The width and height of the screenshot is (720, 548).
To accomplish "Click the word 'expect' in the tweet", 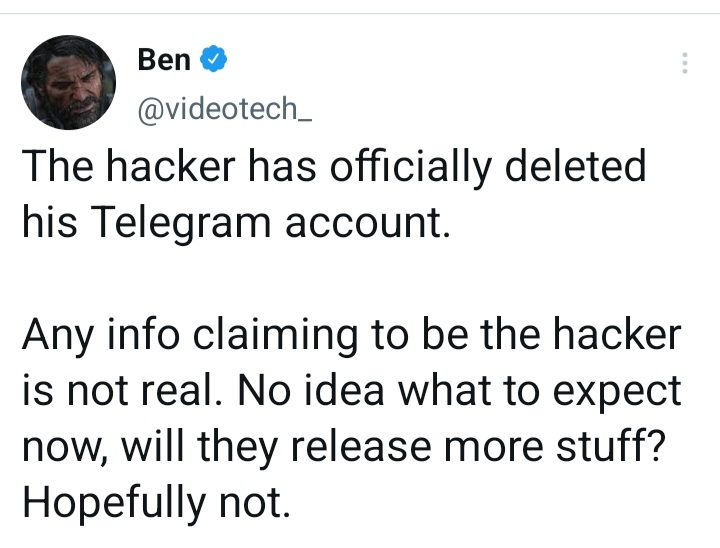I will [617, 393].
